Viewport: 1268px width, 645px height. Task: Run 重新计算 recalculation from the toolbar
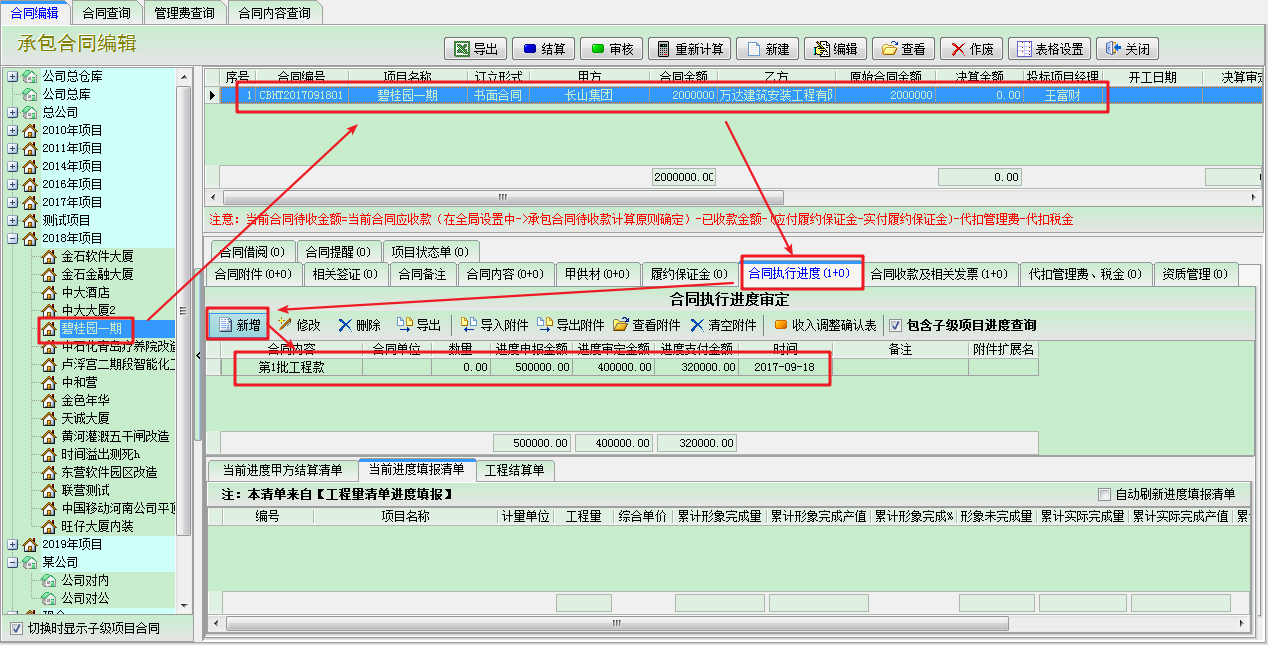(x=689, y=49)
